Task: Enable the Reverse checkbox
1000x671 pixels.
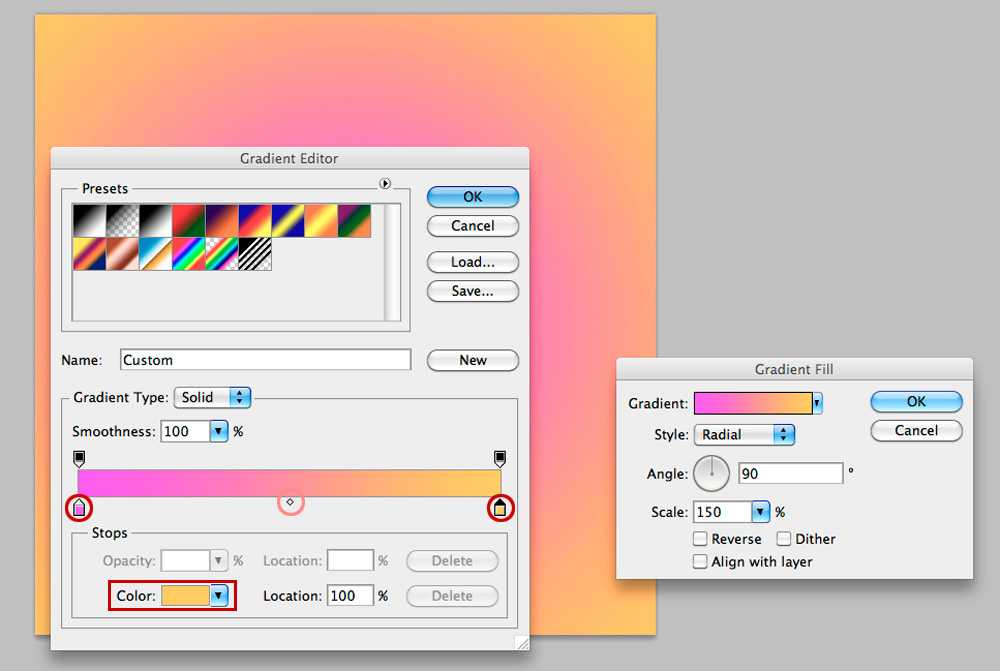Action: coord(700,539)
